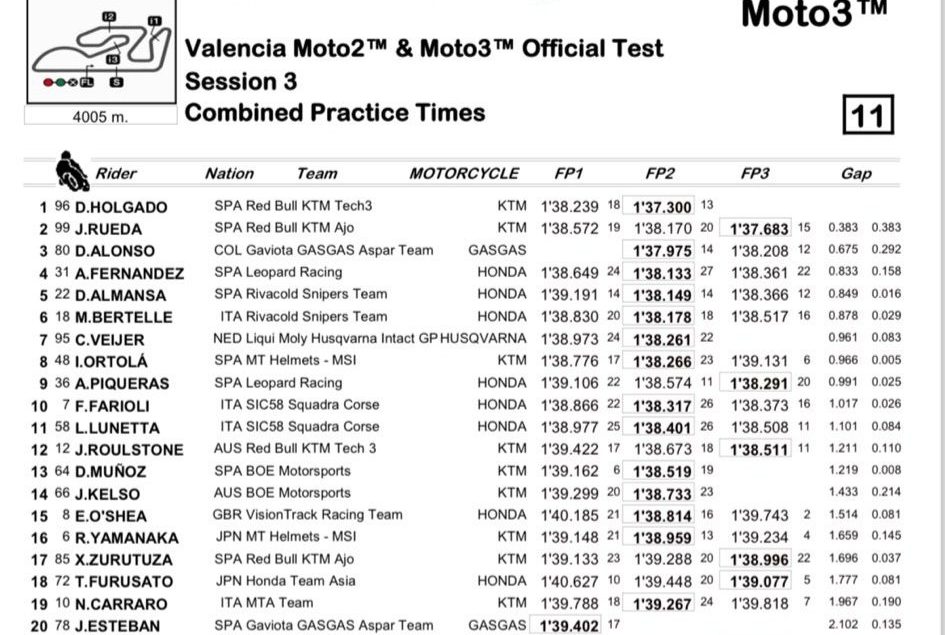Screen dimensions: 945x635
Task: Select the Rider column header
Action: 116,173
